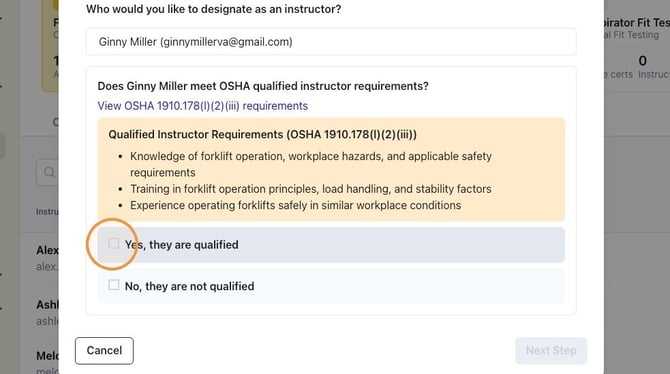This screenshot has width=670, height=374.
Task: Click the 'Experience operating forklifts safely' bullet
Action: 296,206
